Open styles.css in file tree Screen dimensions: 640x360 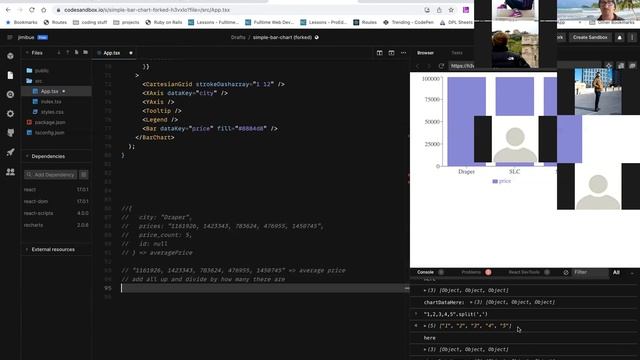[52, 112]
